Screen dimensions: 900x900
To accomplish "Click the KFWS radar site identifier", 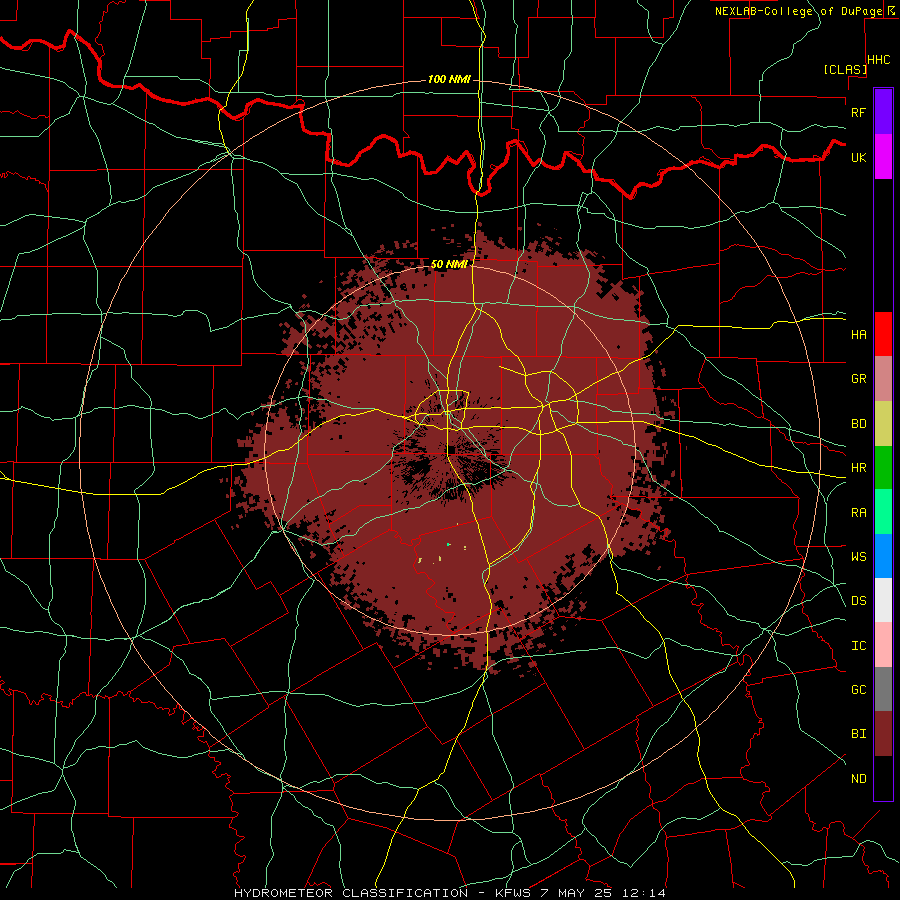I will pos(515,893).
